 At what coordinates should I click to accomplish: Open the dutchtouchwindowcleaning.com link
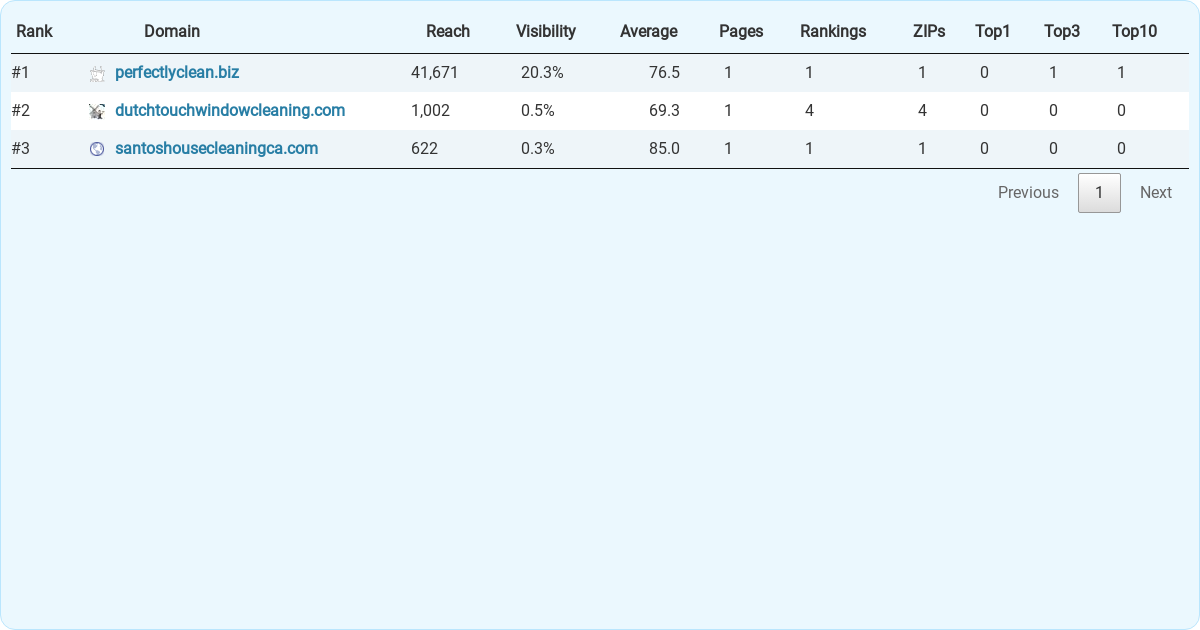pos(230,110)
